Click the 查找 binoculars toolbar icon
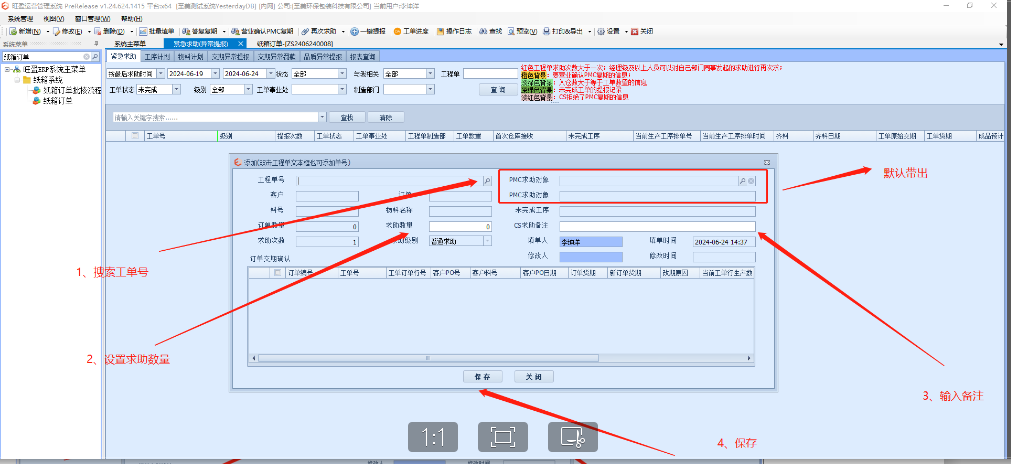The image size is (1011, 464). tap(484, 31)
